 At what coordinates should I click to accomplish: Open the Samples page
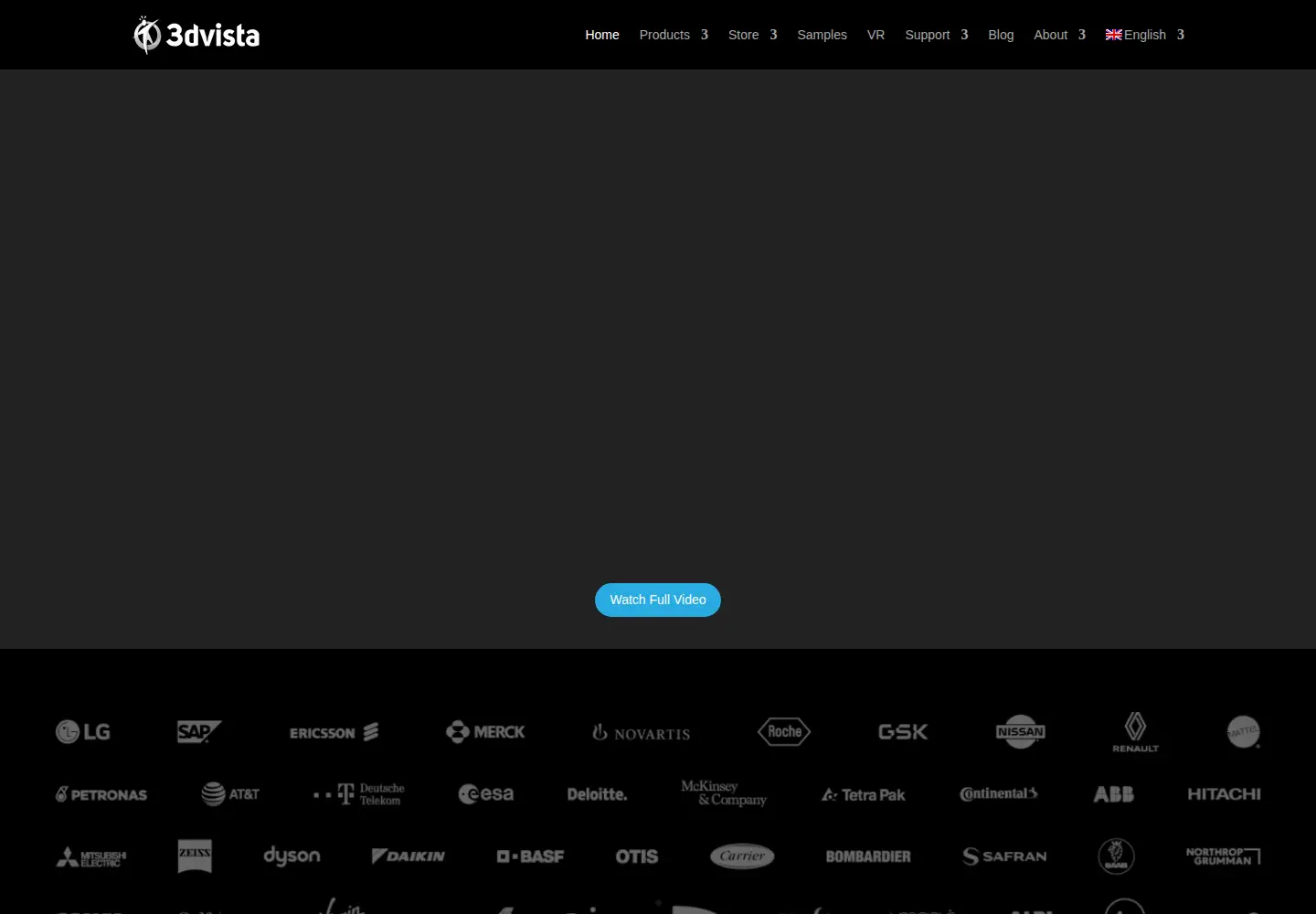(822, 35)
